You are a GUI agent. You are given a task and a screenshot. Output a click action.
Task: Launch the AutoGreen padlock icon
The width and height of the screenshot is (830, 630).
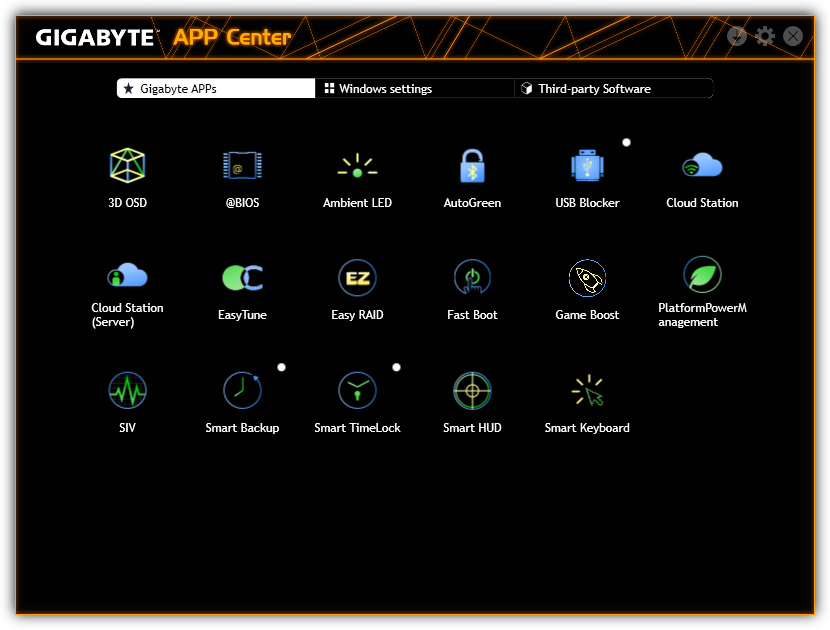[x=472, y=166]
